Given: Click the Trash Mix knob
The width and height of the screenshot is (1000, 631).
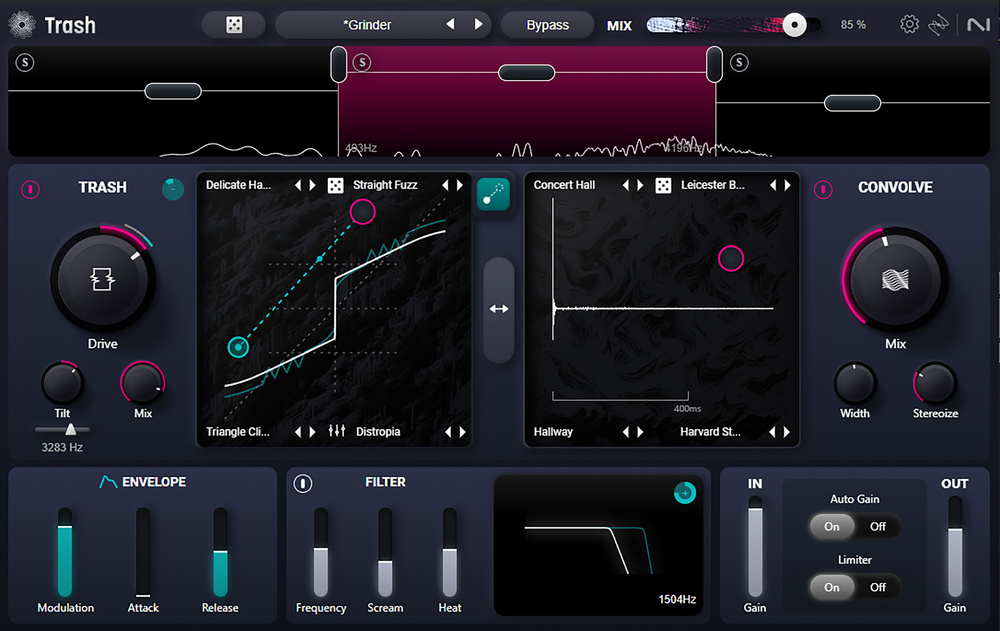Looking at the screenshot, I should 143,383.
